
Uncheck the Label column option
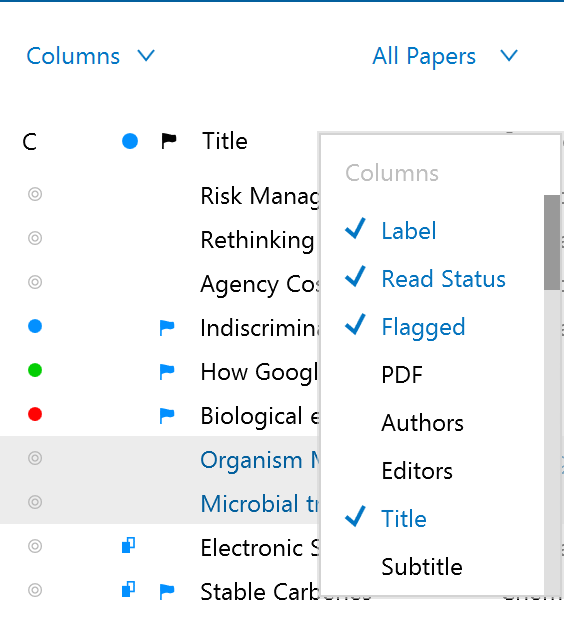pyautogui.click(x=408, y=230)
